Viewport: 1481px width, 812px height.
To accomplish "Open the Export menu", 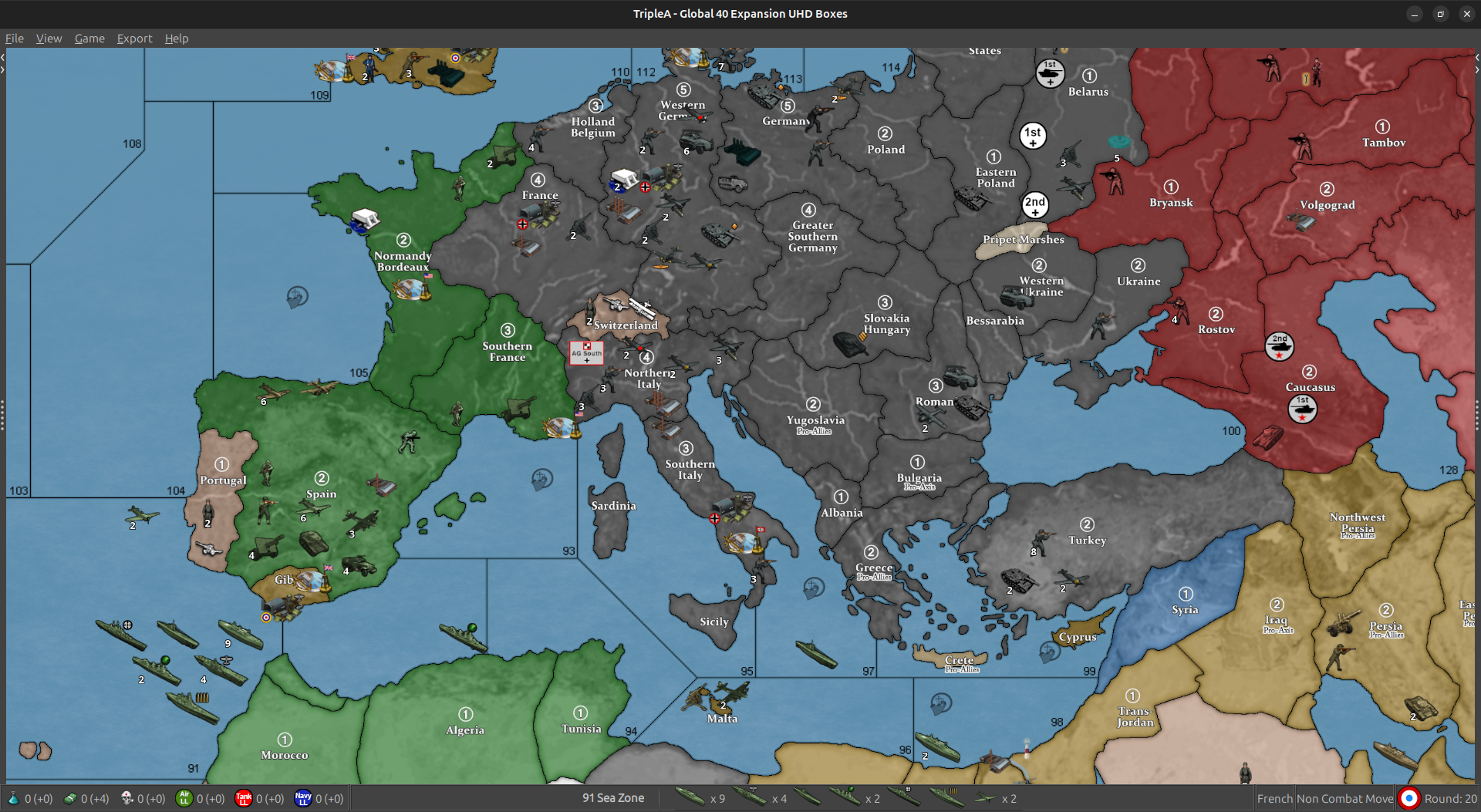I will tap(134, 39).
